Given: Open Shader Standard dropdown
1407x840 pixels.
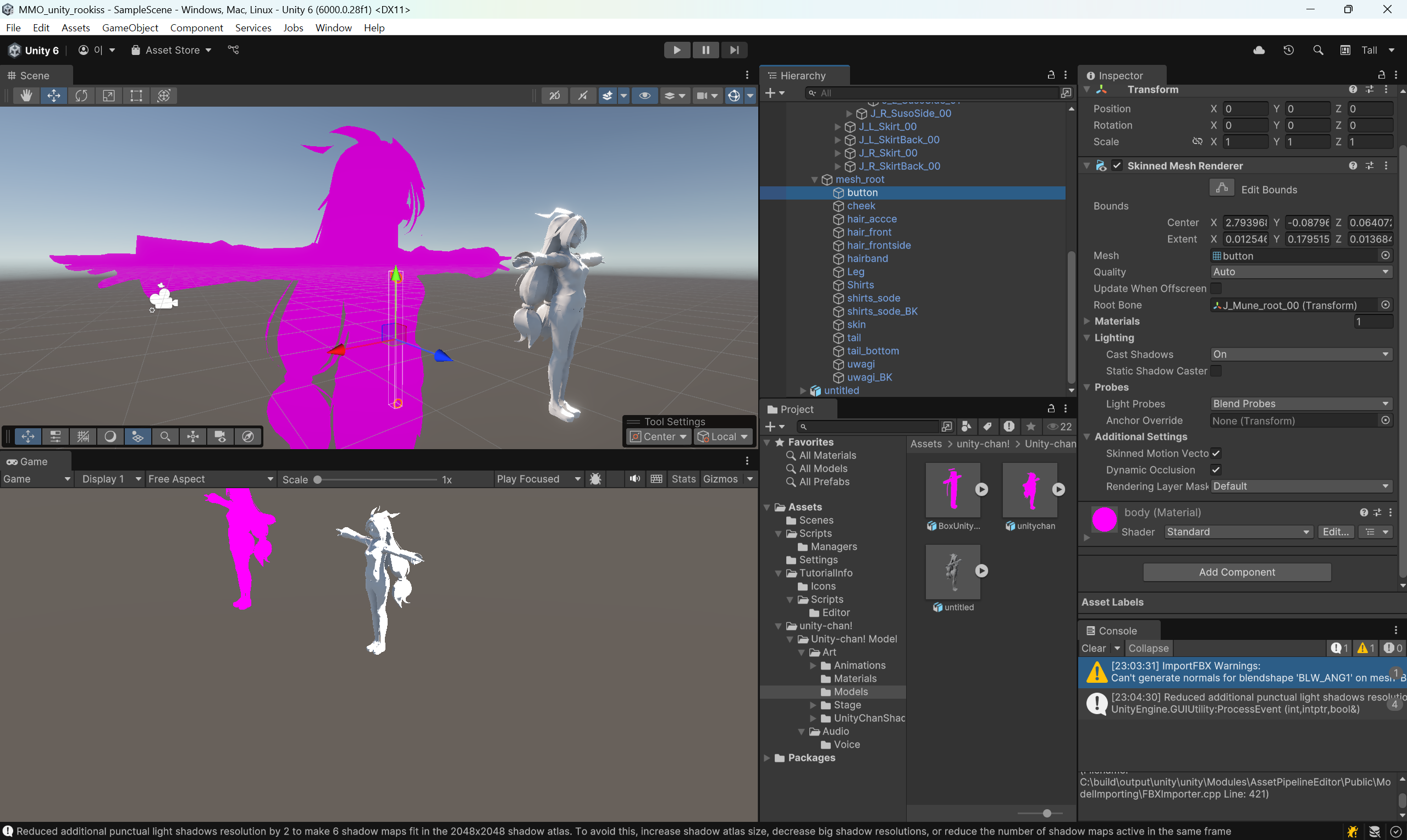Looking at the screenshot, I should pyautogui.click(x=1238, y=532).
